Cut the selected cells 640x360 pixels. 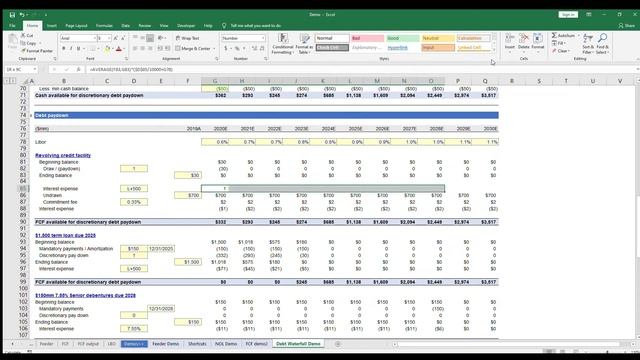pos(27,36)
